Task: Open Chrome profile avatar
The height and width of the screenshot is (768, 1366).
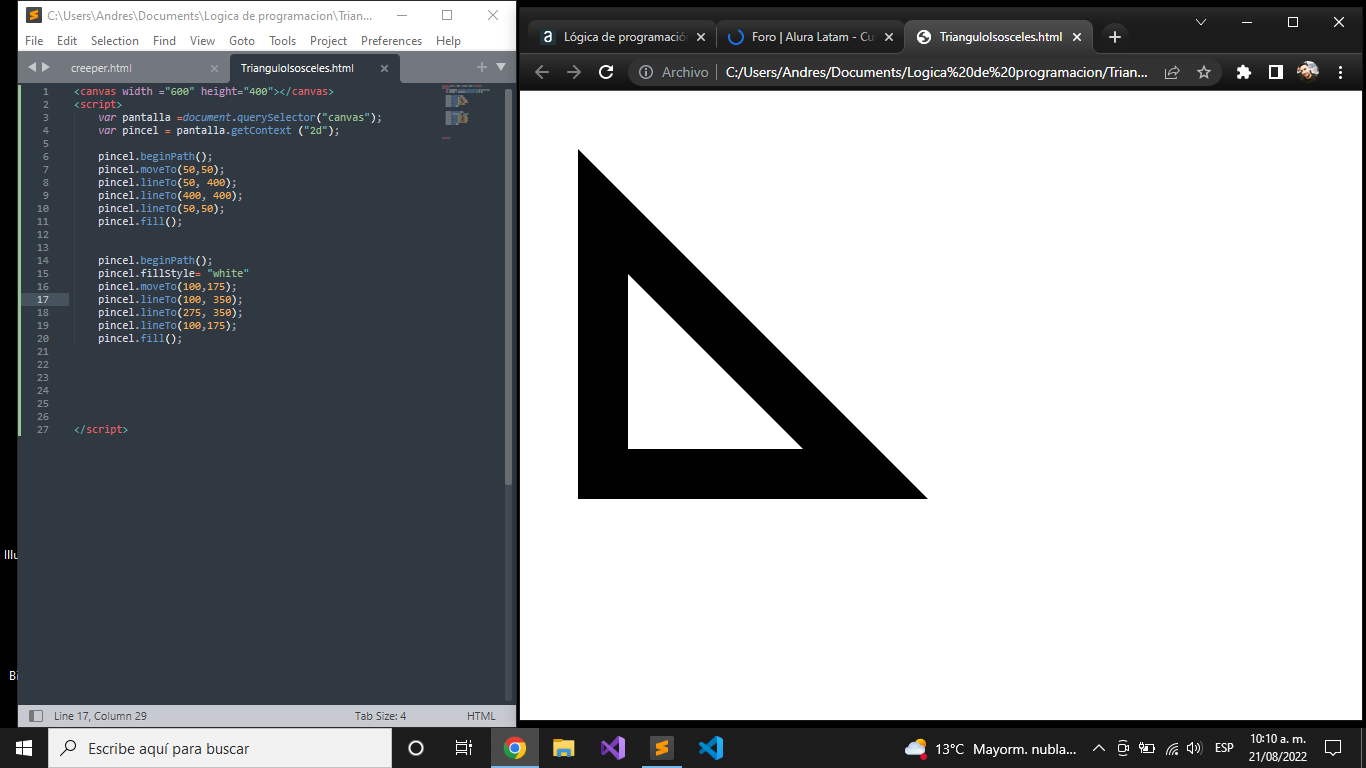Action: (1308, 71)
